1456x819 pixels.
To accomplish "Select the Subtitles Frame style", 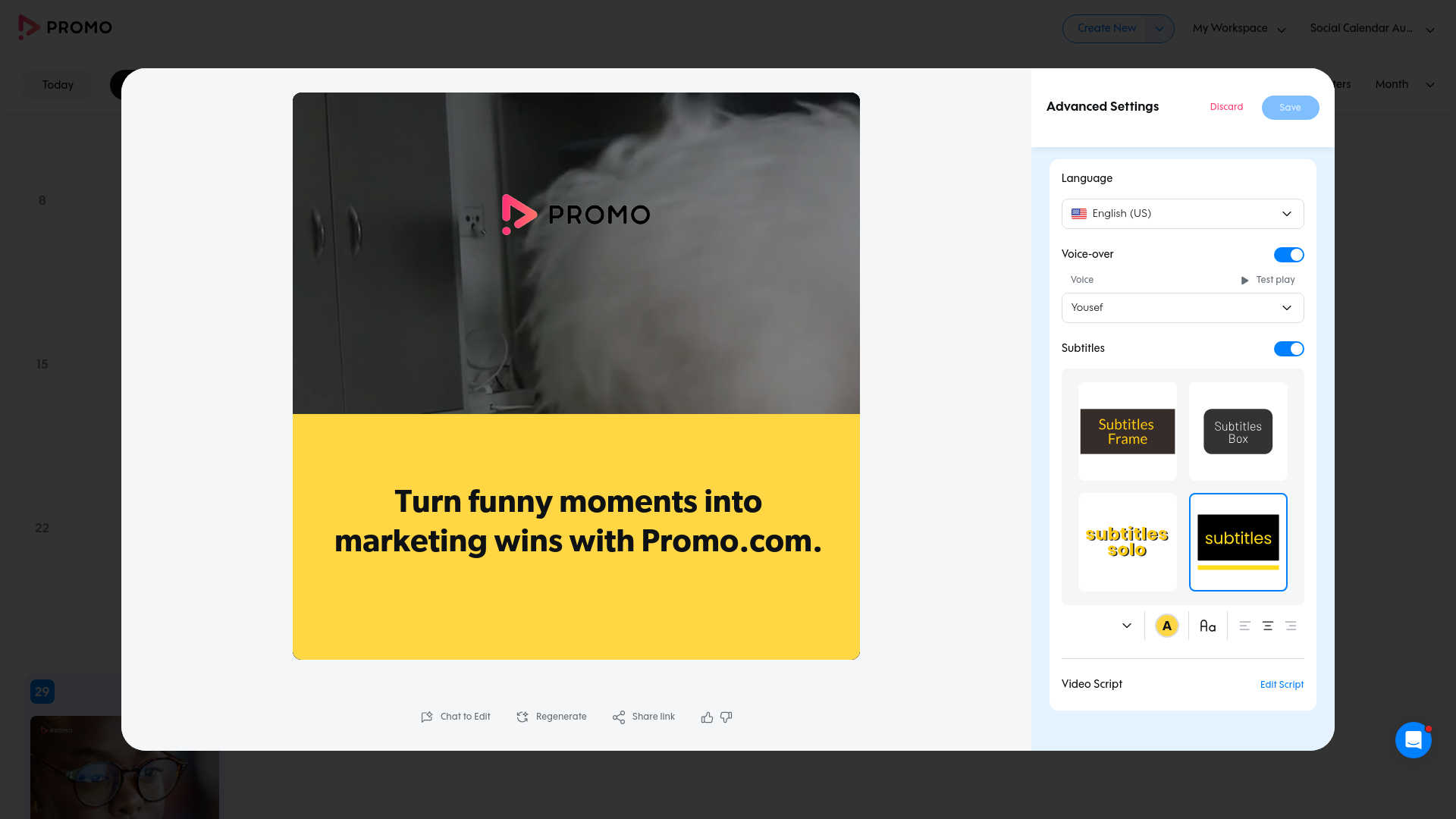I will 1128,431.
